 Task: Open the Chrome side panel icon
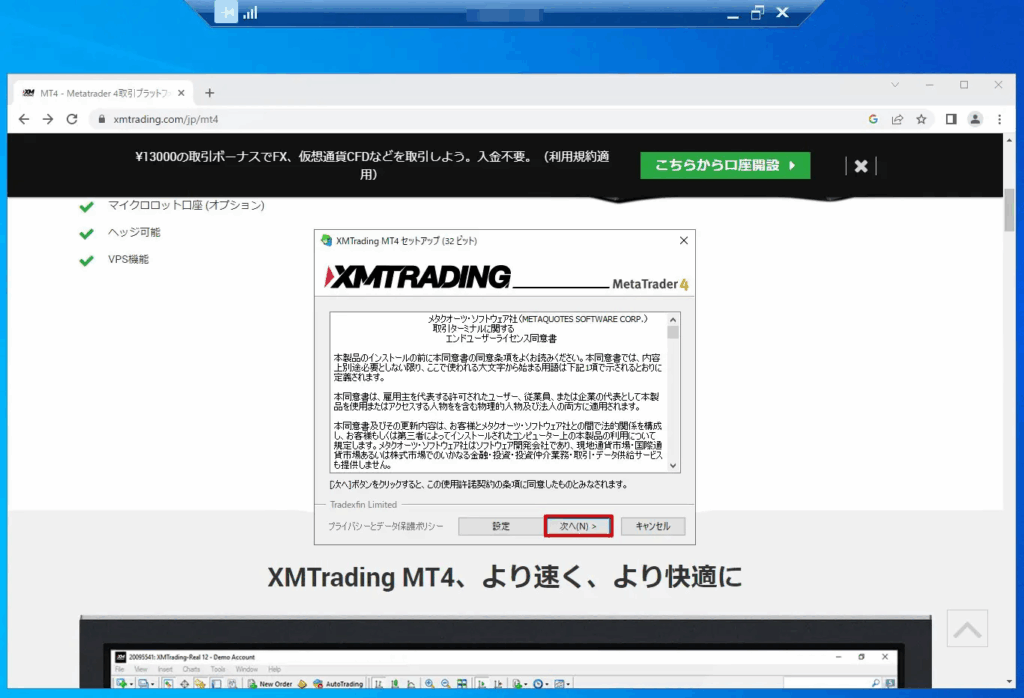[951, 119]
